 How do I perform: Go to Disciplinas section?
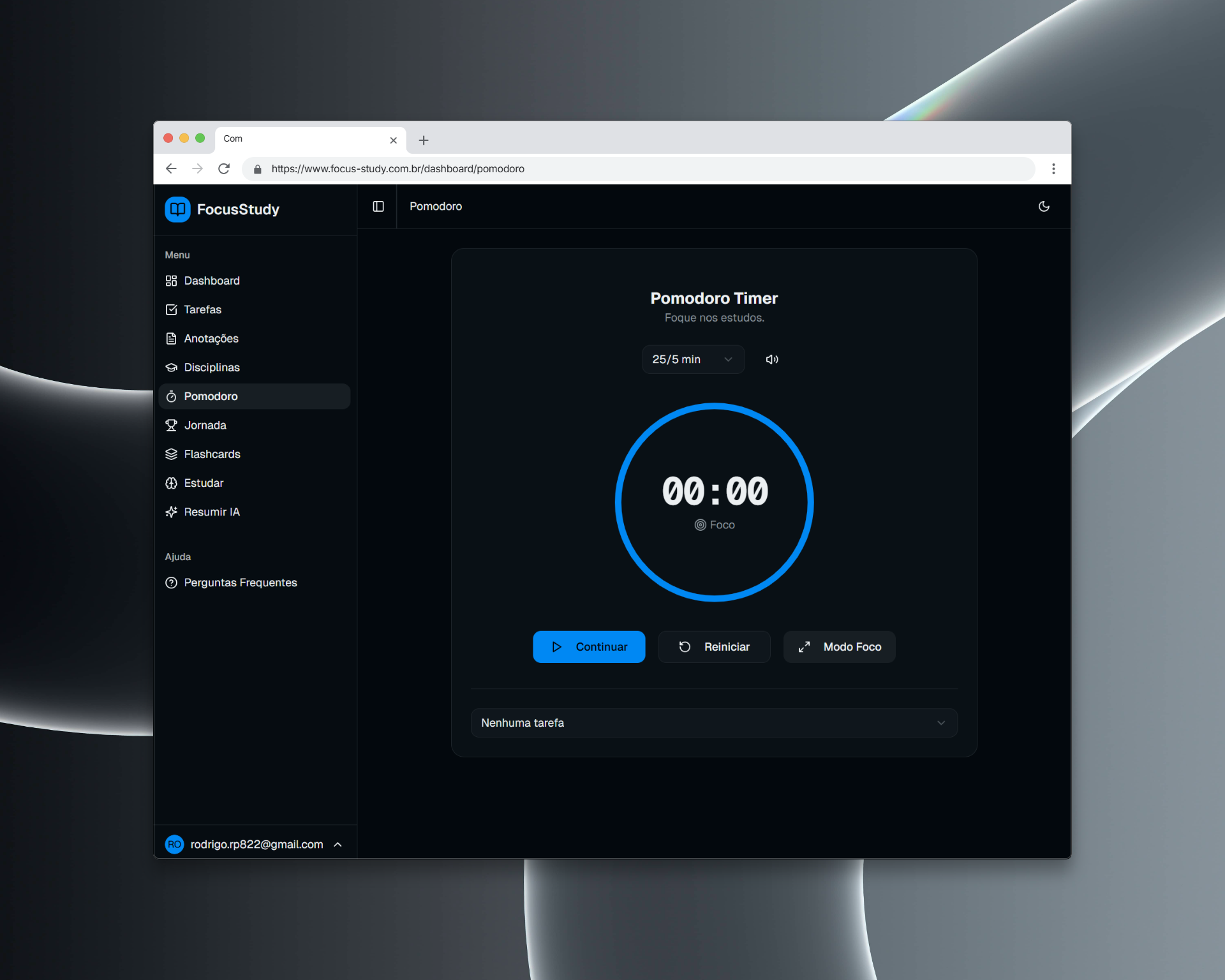(211, 367)
